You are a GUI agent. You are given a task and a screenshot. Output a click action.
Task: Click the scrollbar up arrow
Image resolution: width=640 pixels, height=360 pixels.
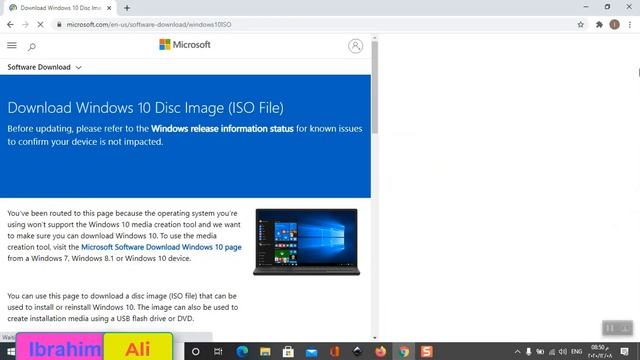(374, 38)
